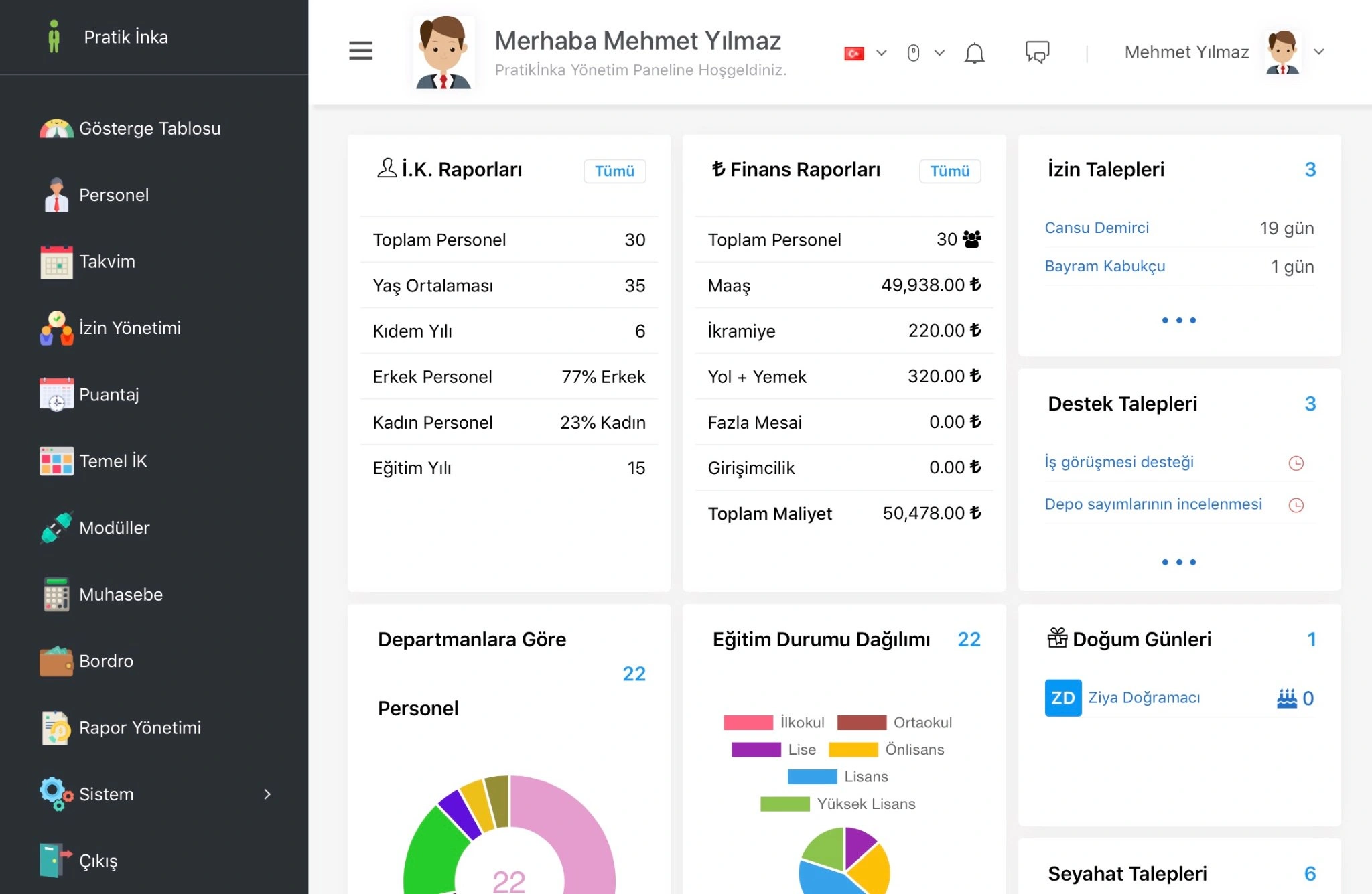Open the messages chat icon
The height and width of the screenshot is (894, 1372).
1036,52
